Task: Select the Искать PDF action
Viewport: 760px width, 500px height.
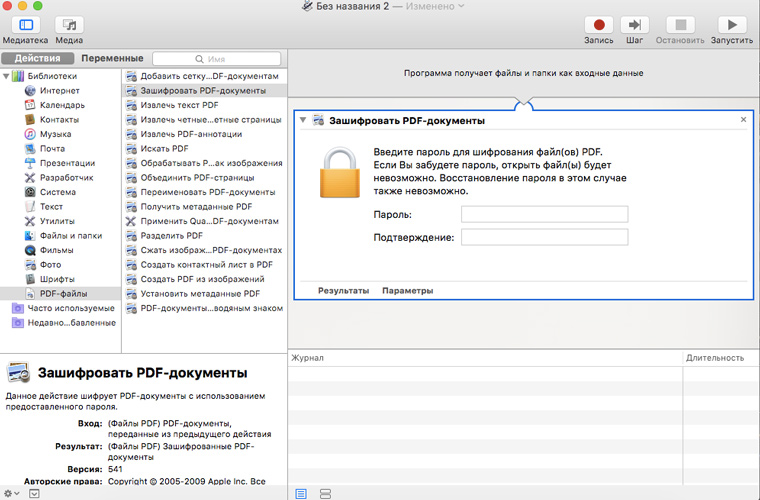Action: click(x=205, y=149)
